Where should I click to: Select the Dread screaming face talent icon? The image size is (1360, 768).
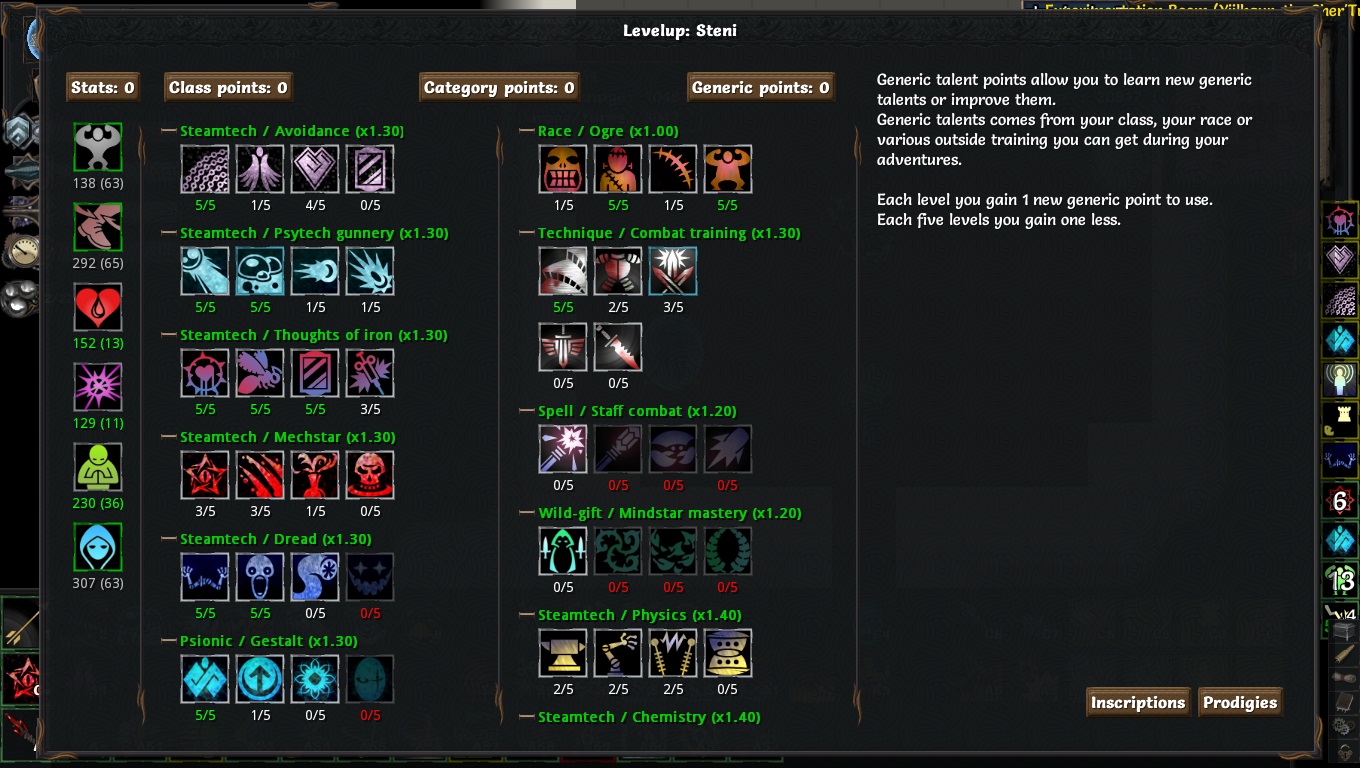[x=260, y=577]
